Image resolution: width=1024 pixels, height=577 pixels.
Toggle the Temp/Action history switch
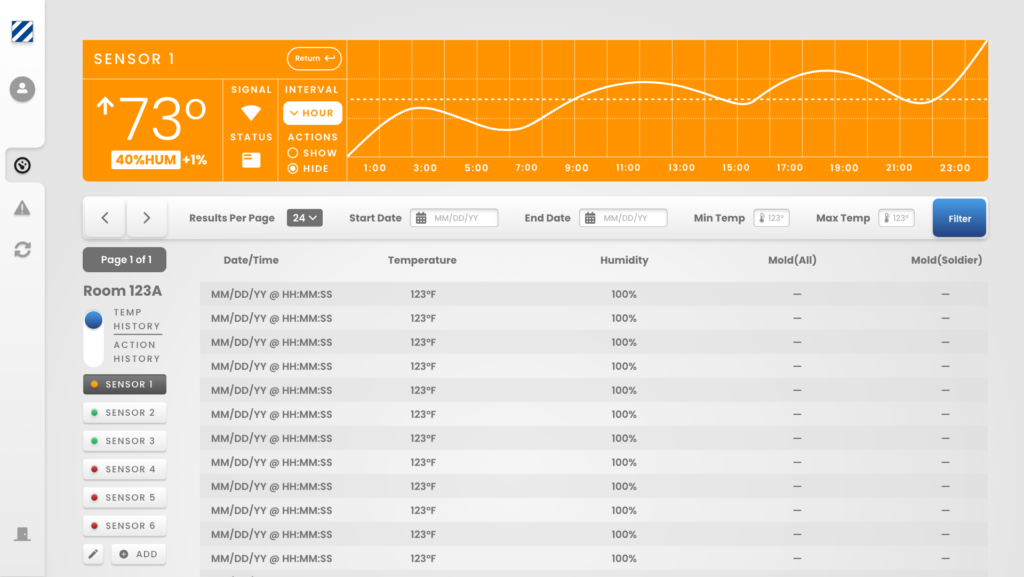pyautogui.click(x=93, y=337)
